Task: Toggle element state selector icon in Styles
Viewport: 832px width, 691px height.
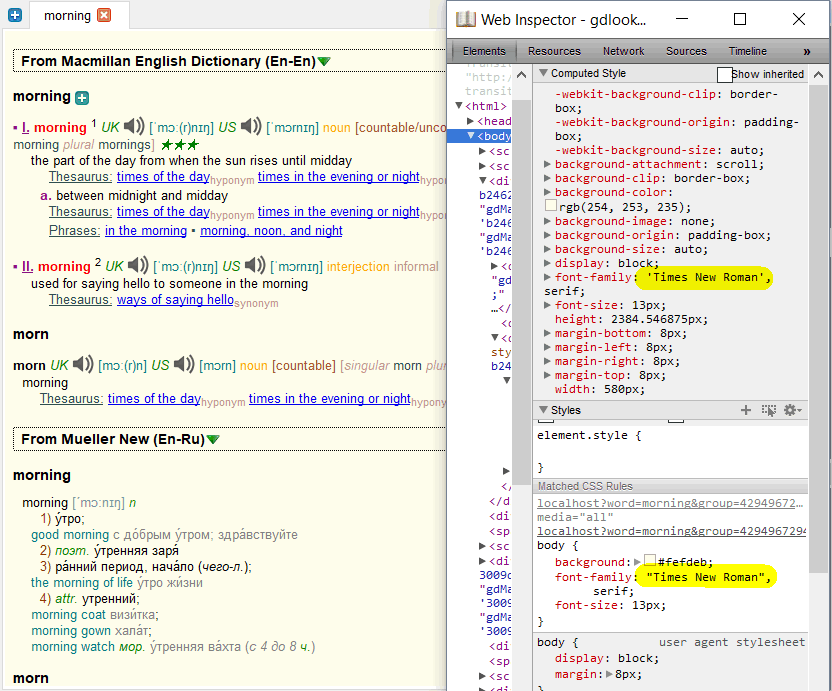Action: tap(768, 410)
